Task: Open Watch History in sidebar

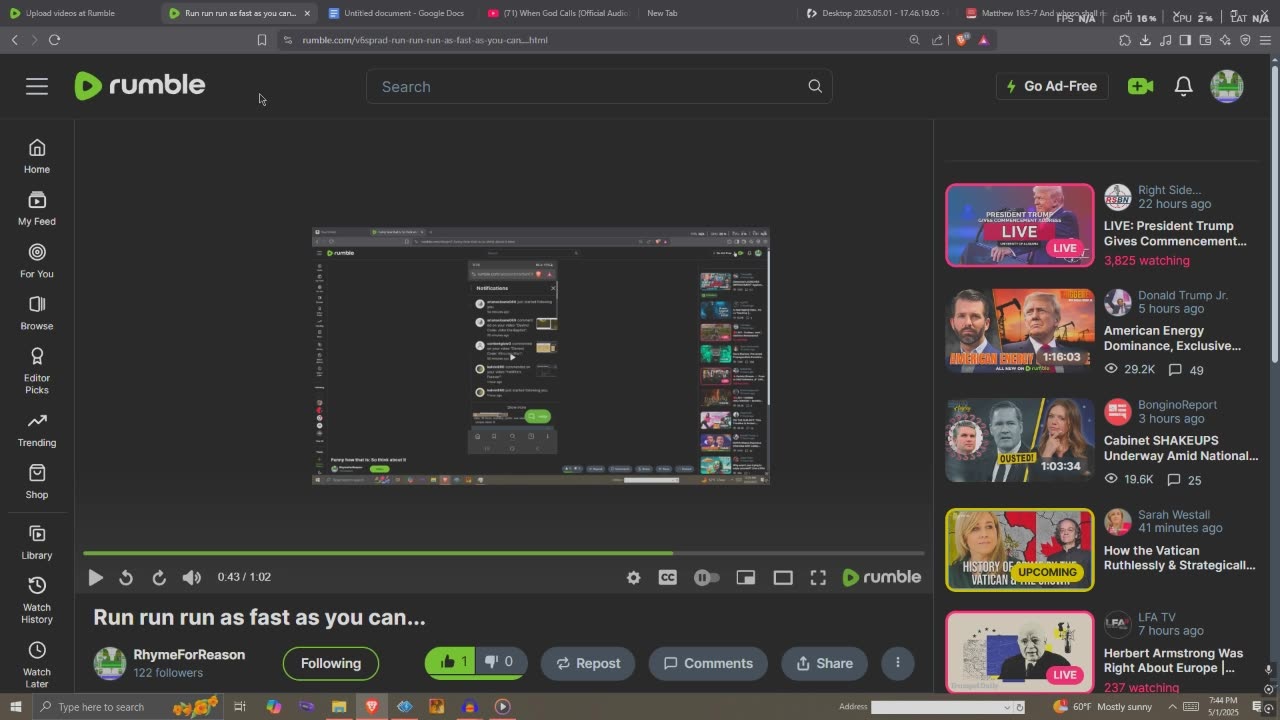Action: pyautogui.click(x=37, y=600)
